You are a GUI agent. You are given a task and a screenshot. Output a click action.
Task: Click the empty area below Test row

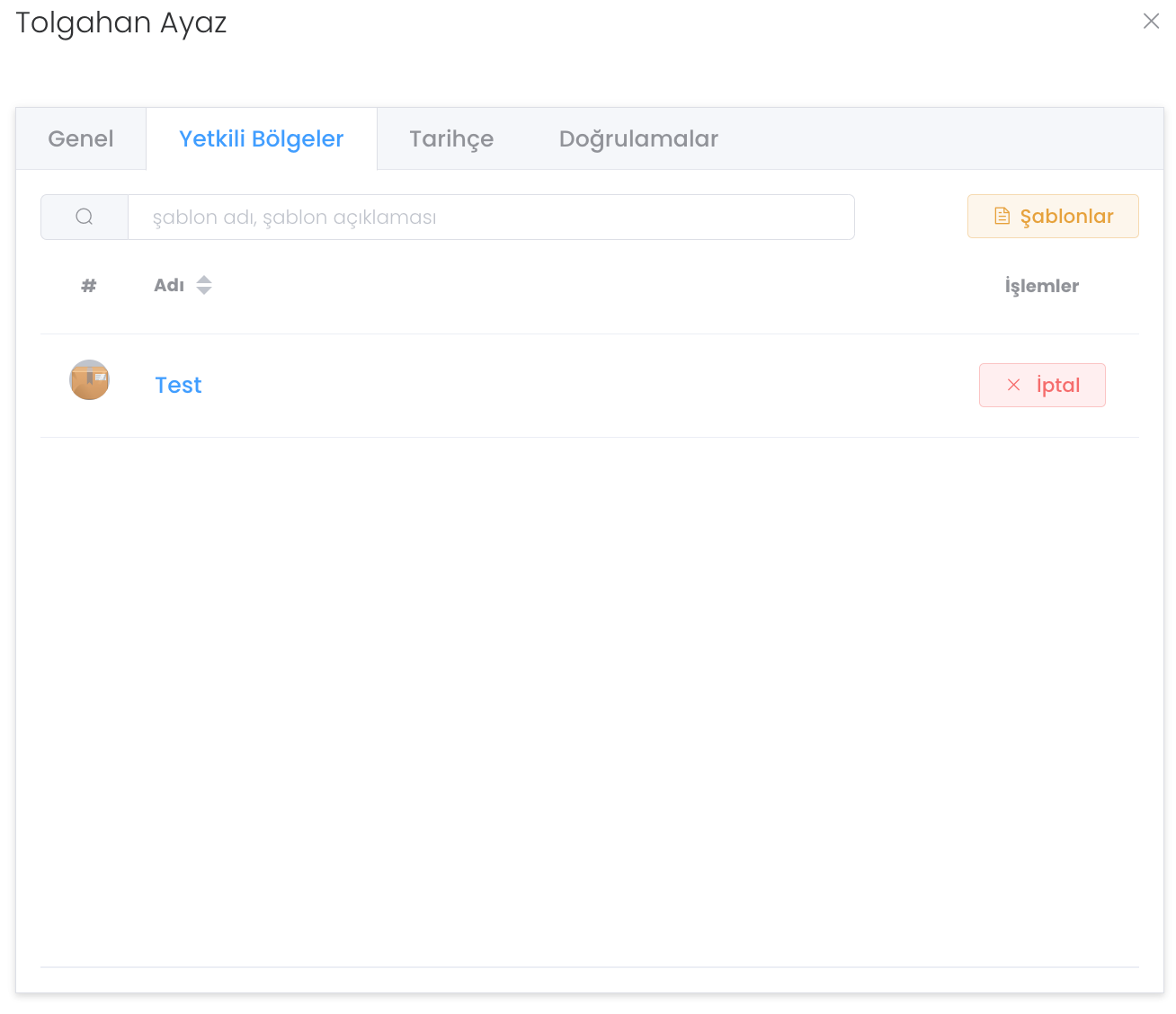[589, 701]
